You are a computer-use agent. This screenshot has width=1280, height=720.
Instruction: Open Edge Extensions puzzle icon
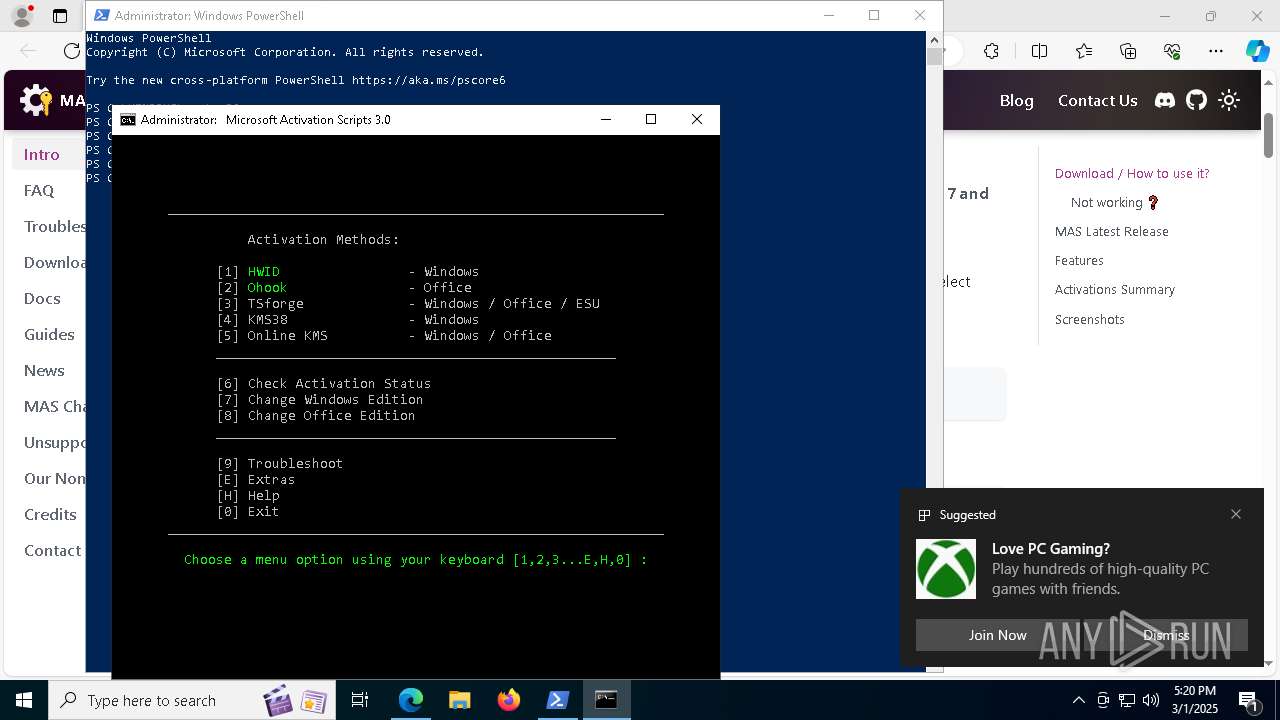click(x=991, y=51)
